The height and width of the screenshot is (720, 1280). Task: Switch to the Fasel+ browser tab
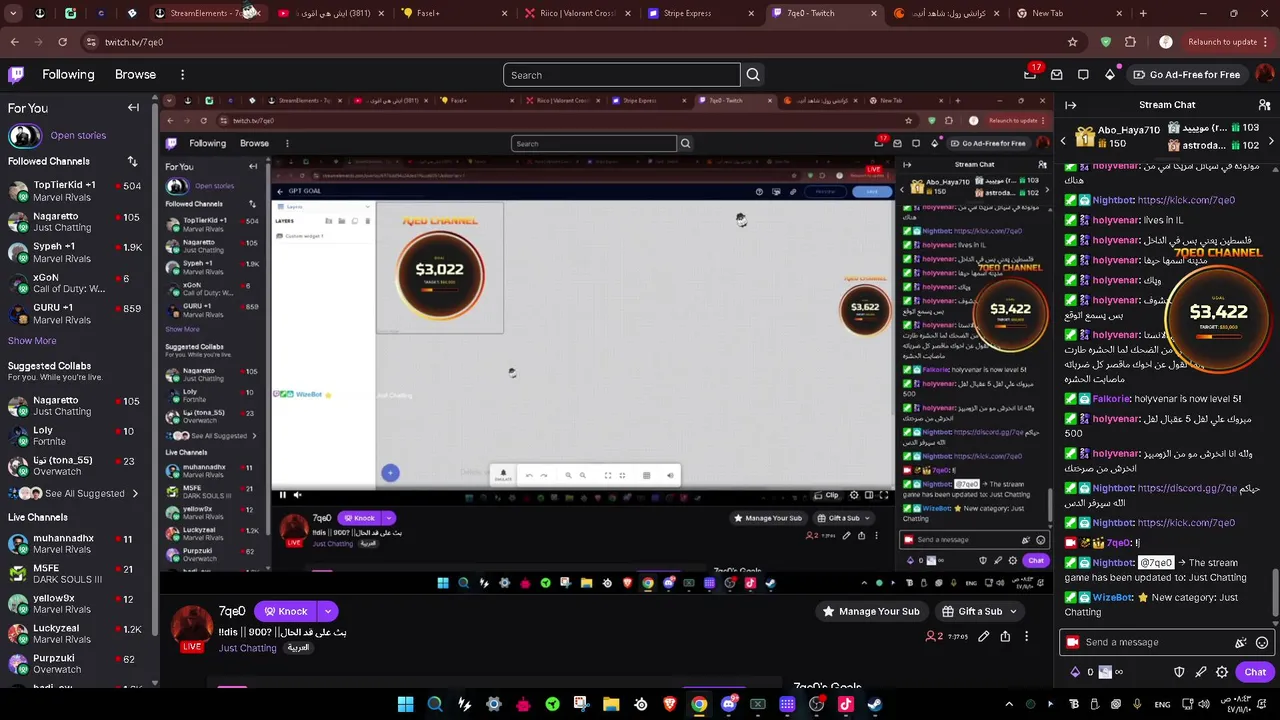pos(453,13)
